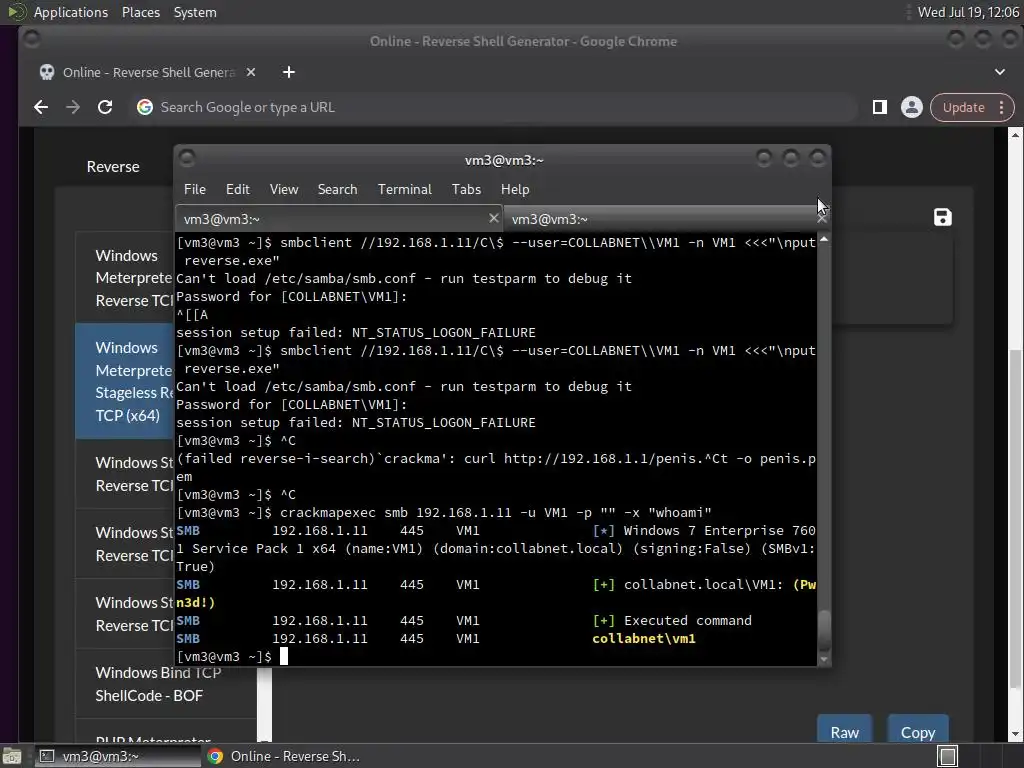Click the Chrome Reverse Sh... taskbar entry

[x=285, y=756]
